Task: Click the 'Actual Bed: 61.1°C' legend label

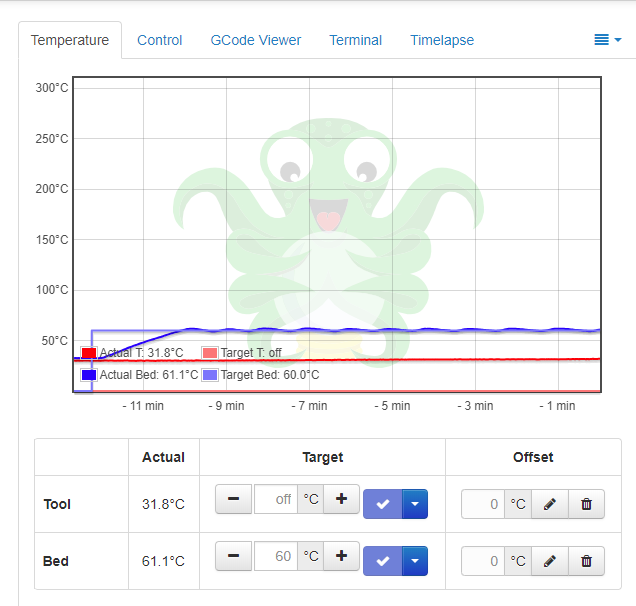Action: 149,375
